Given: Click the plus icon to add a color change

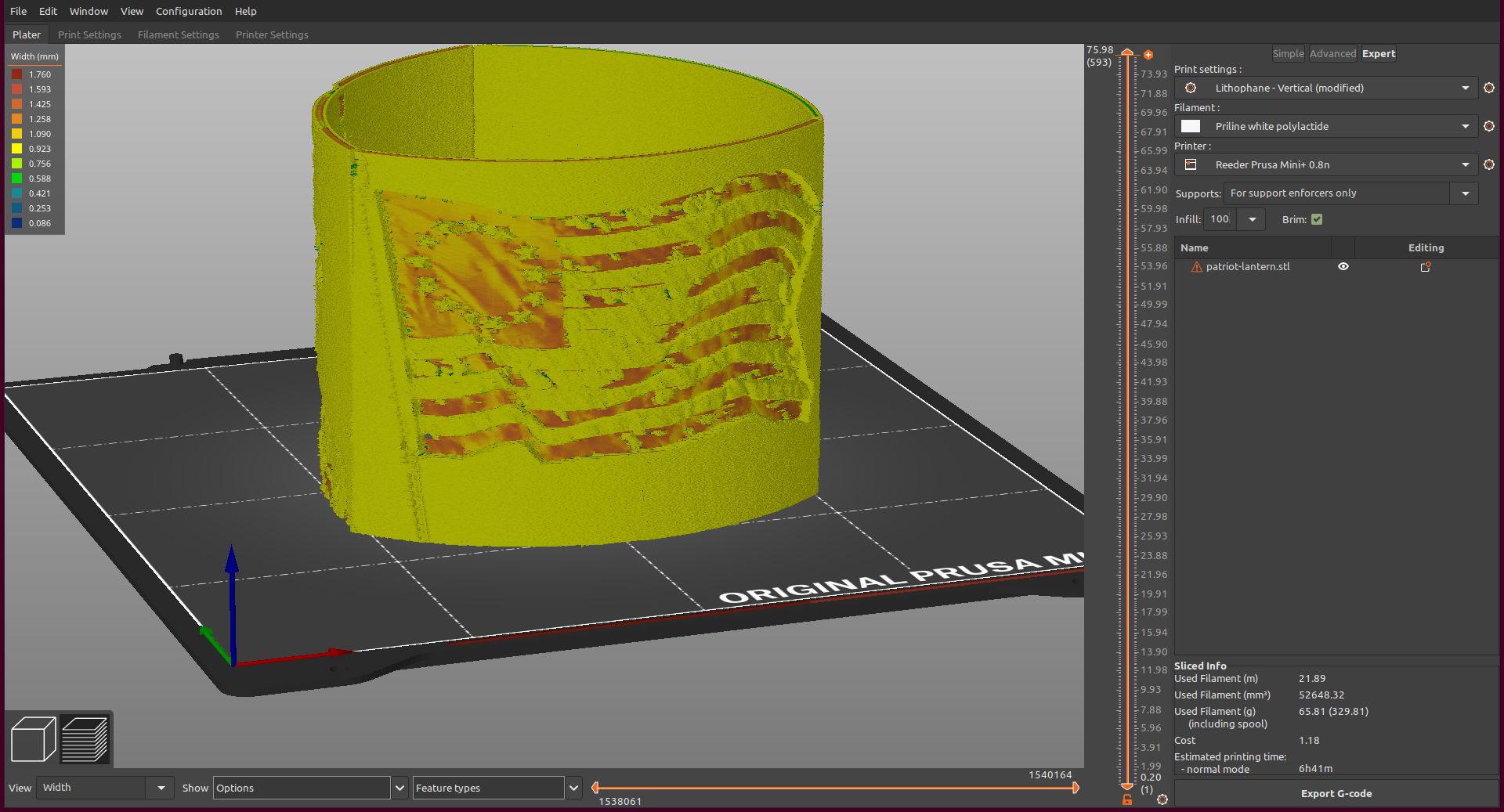Looking at the screenshot, I should (x=1148, y=55).
